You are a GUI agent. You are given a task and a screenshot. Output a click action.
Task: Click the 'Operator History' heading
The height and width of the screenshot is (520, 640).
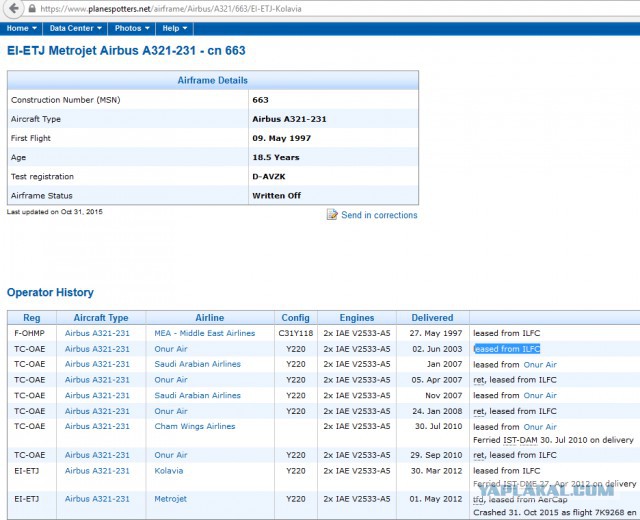(x=50, y=293)
